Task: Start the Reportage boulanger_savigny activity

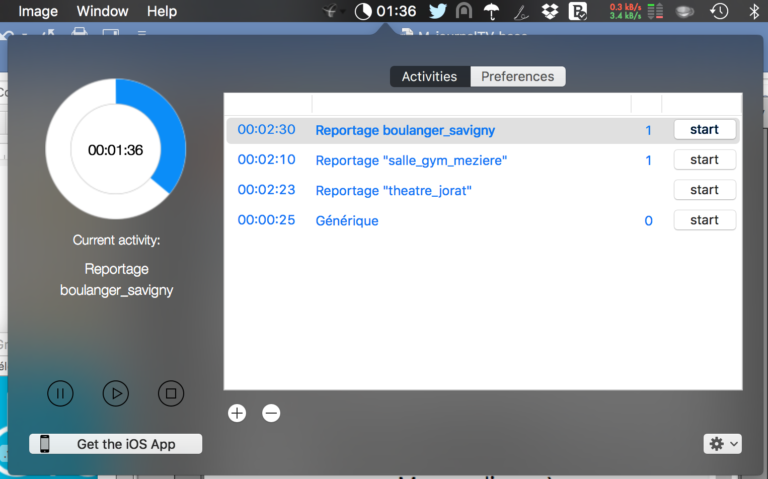Action: tap(704, 130)
